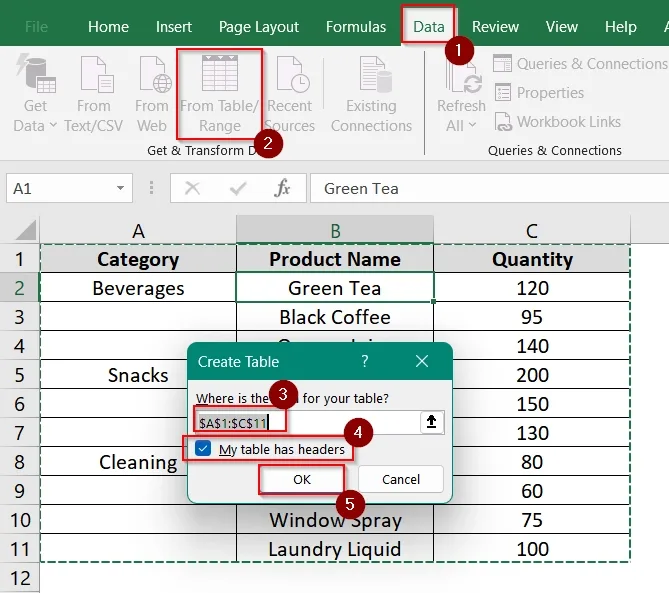
Task: Click the formula bar showing Green Tea
Action: [489, 188]
